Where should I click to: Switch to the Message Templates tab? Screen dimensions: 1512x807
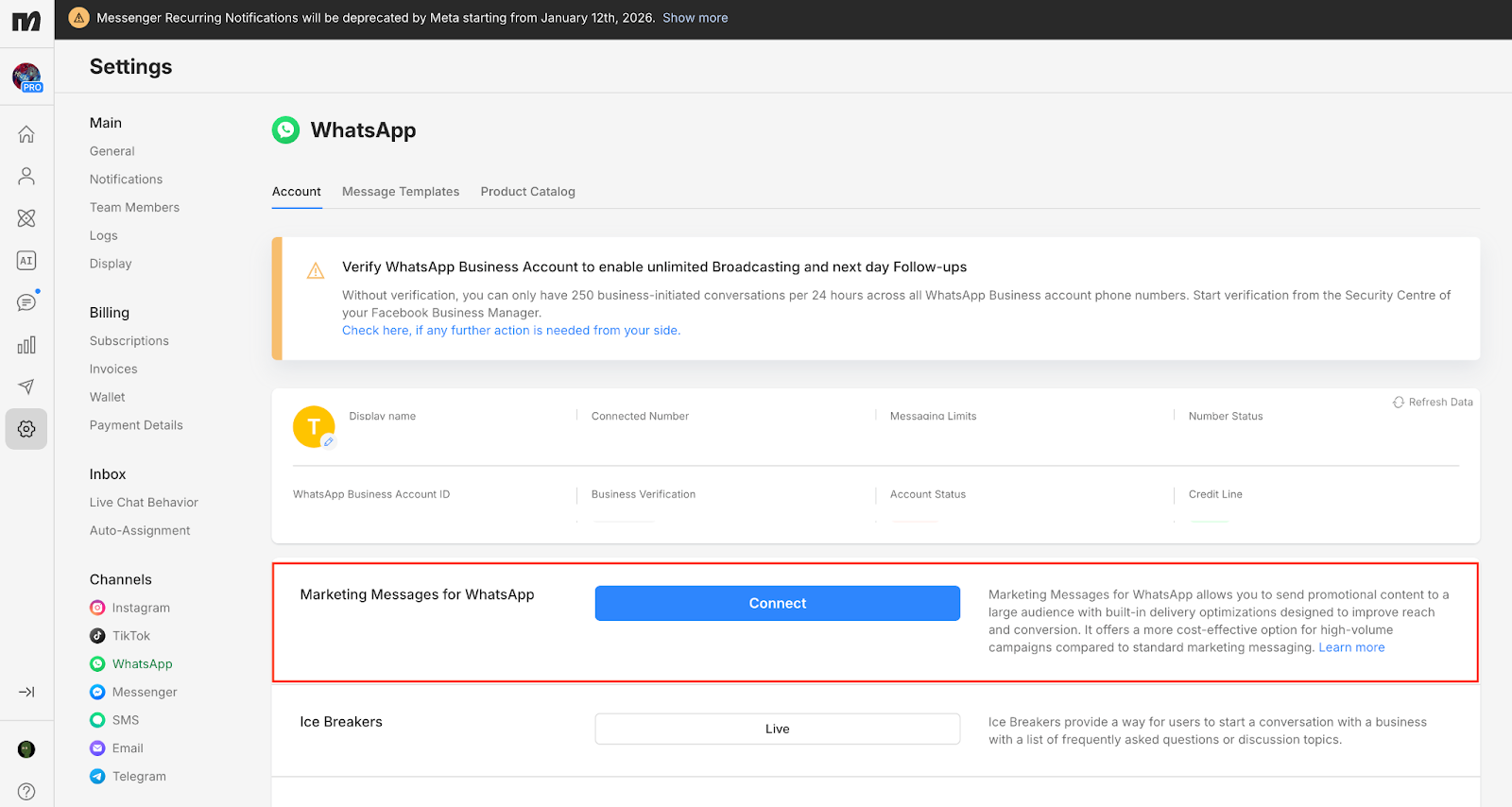point(401,192)
